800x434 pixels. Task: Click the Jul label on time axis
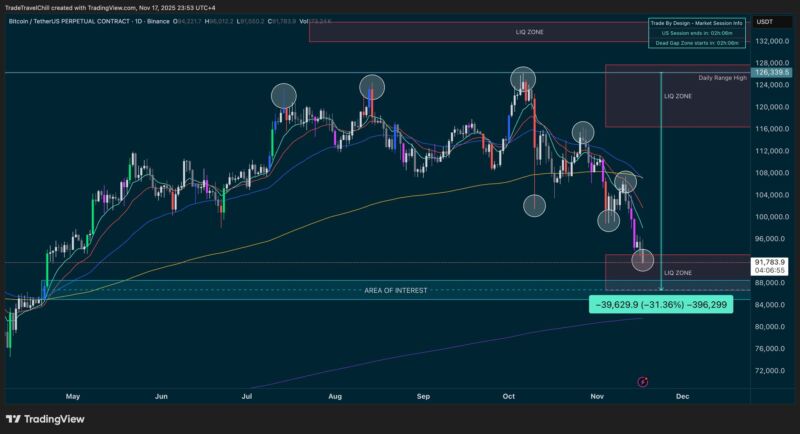(x=247, y=396)
